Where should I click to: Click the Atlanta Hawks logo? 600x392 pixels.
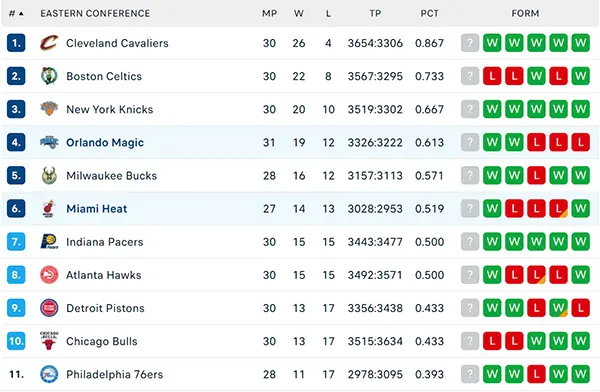pyautogui.click(x=49, y=275)
